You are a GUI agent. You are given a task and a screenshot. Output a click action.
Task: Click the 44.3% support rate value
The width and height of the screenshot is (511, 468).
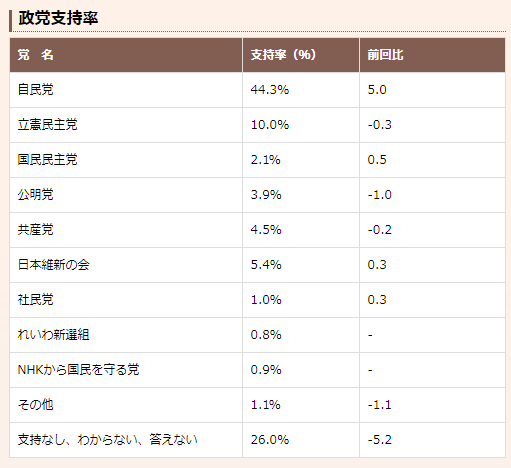pos(270,90)
